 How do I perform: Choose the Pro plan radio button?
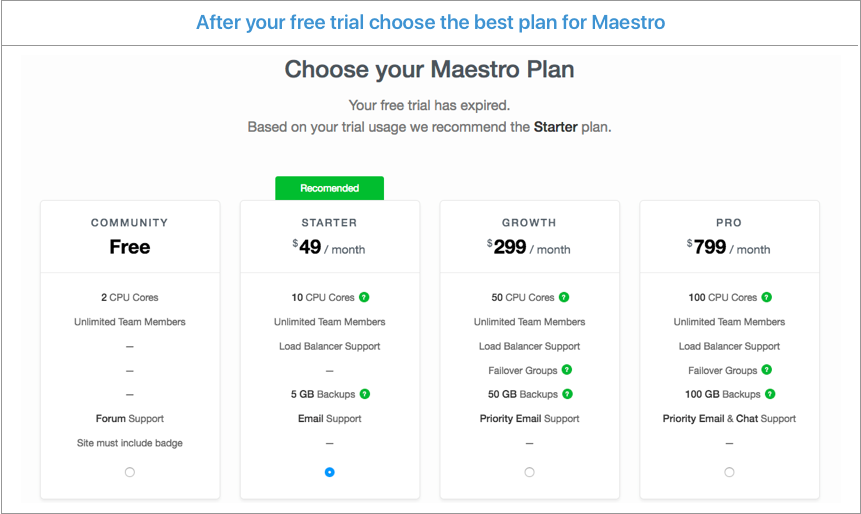(730, 472)
